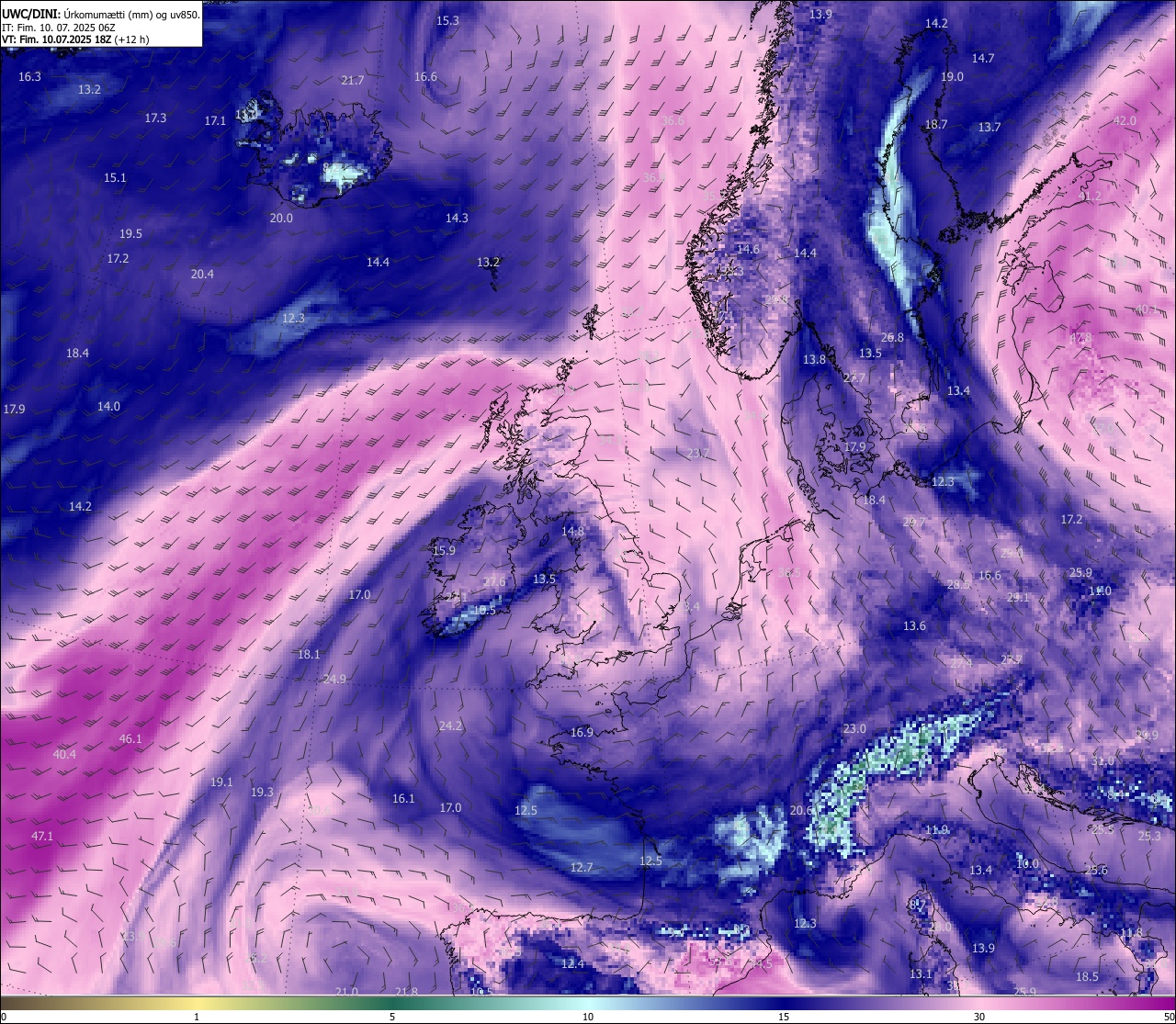Viewport: 1176px width, 1024px height.
Task: Click the 5 mark on the color scale
Action: [x=392, y=1017]
